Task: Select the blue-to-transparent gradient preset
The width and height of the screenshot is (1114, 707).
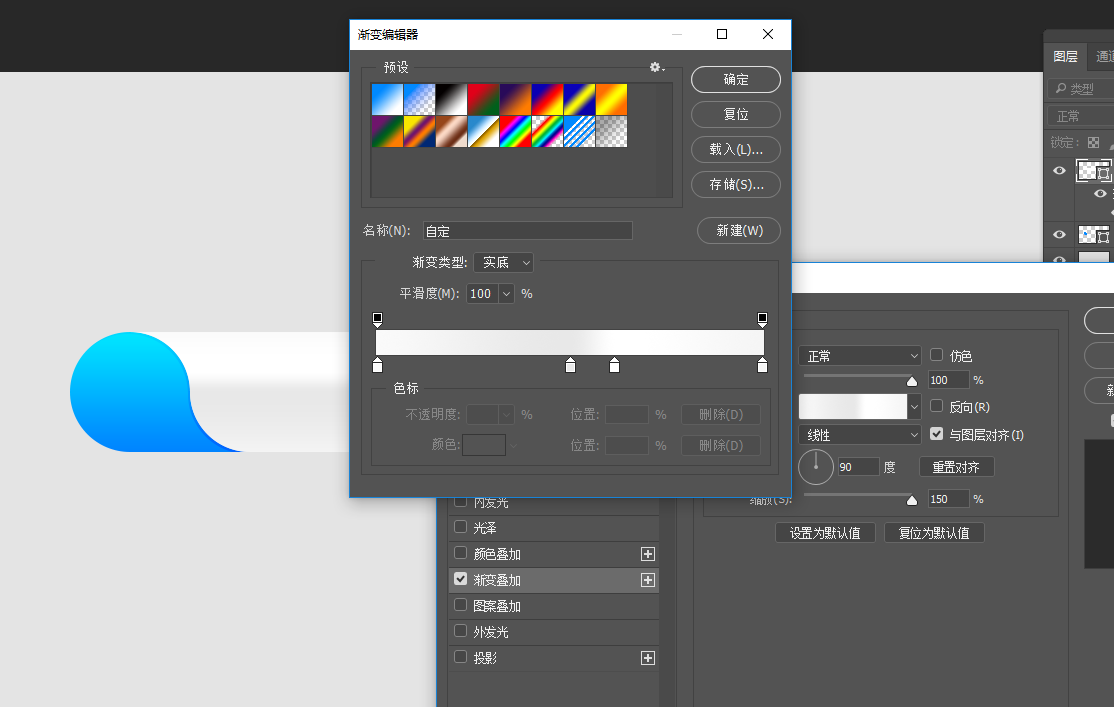Action: point(419,99)
